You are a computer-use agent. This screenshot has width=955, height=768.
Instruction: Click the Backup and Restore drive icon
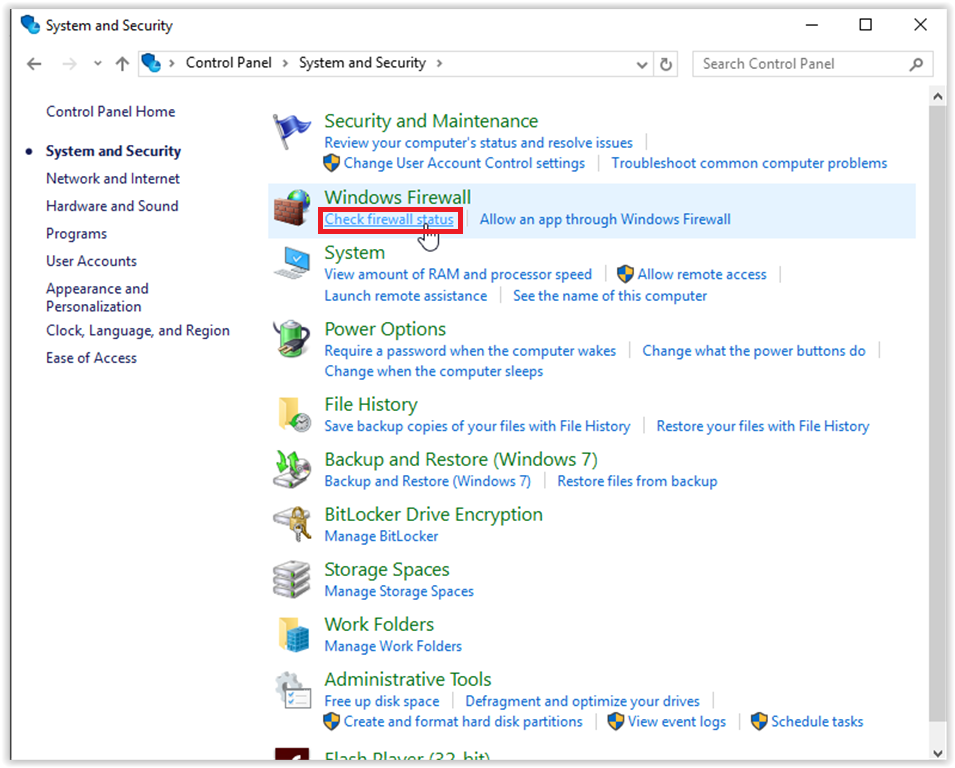[292, 469]
